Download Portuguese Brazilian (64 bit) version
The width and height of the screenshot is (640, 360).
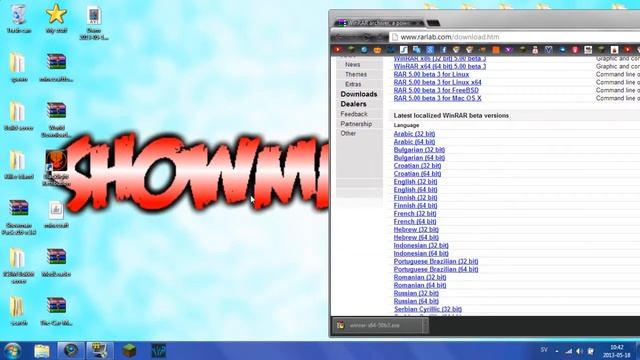click(x=436, y=269)
